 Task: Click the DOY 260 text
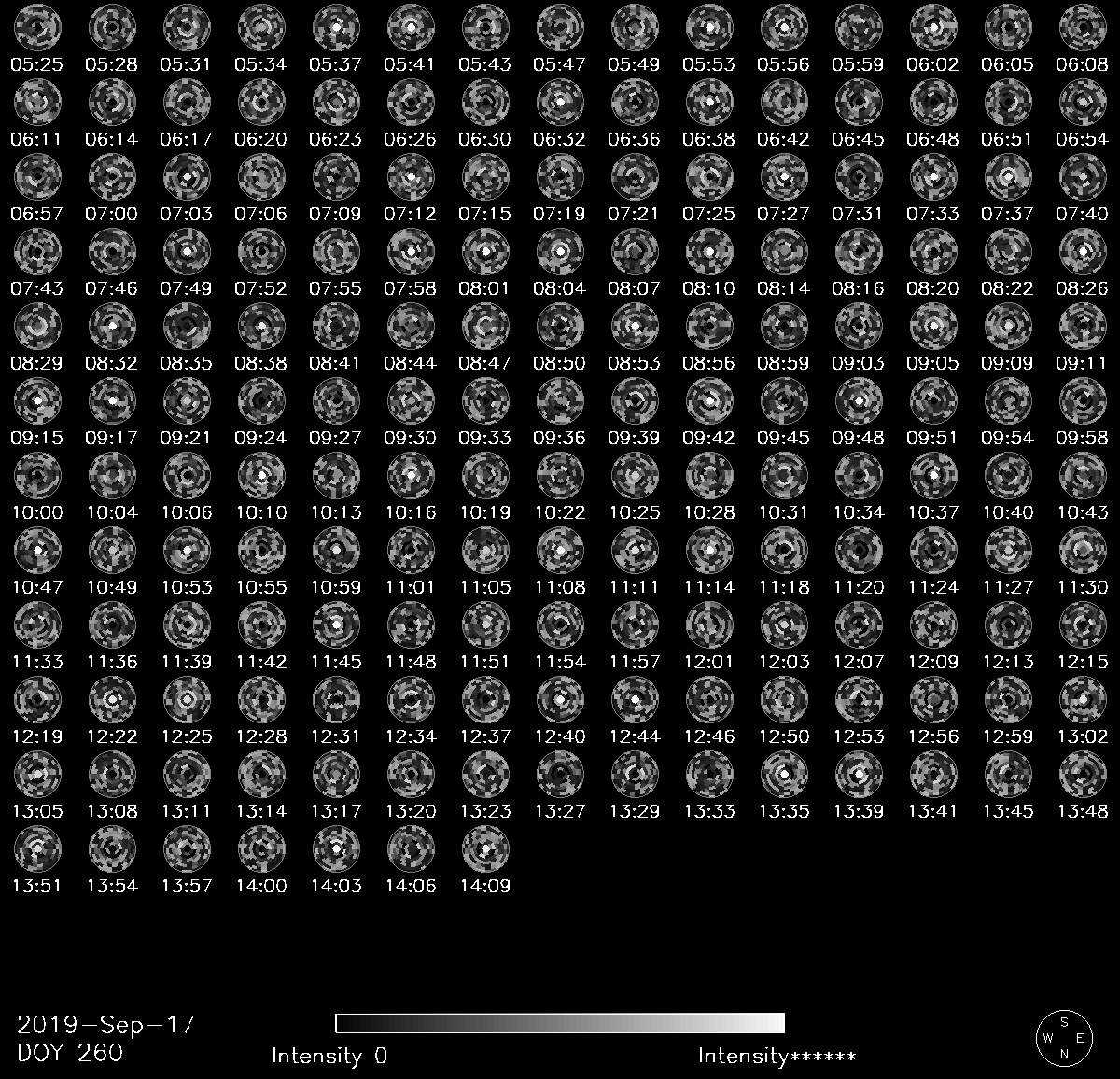70,1053
